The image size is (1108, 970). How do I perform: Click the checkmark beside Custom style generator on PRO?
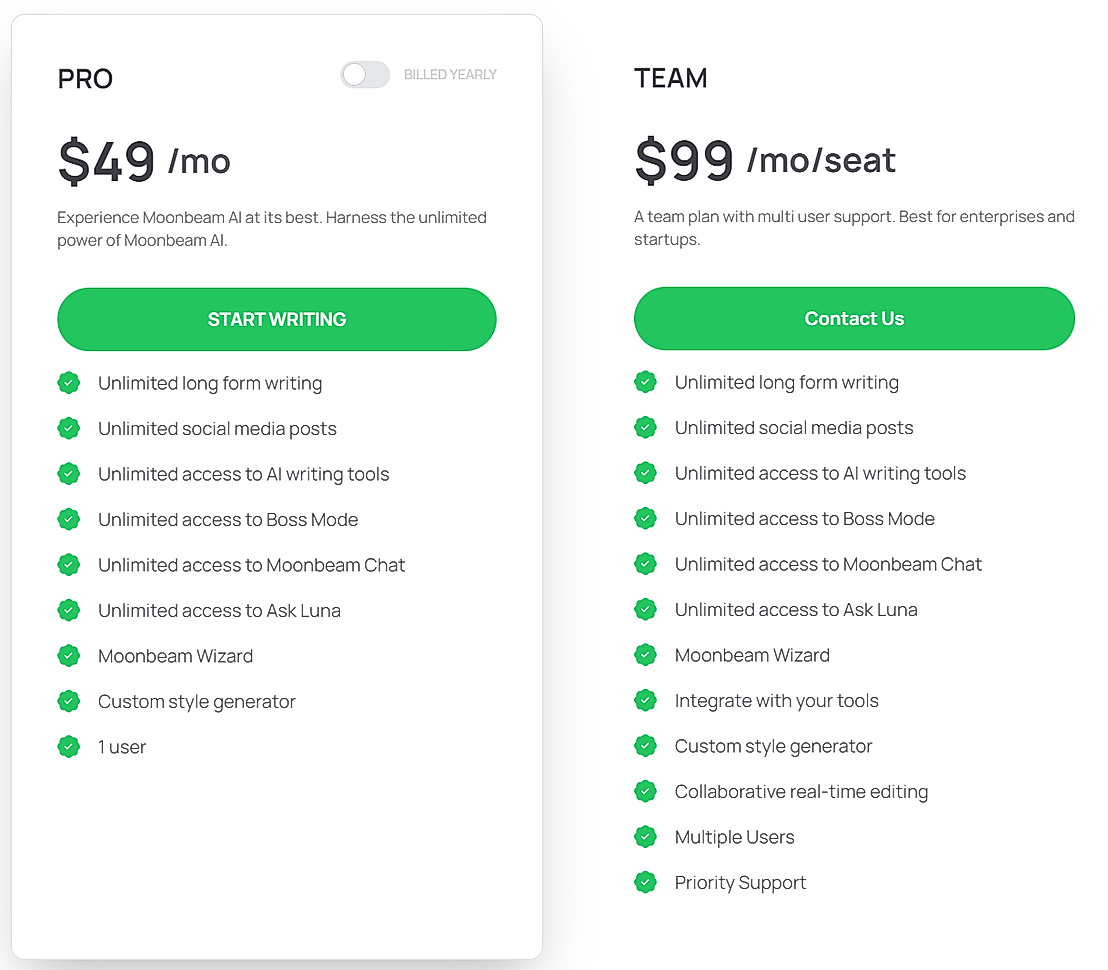[68, 701]
